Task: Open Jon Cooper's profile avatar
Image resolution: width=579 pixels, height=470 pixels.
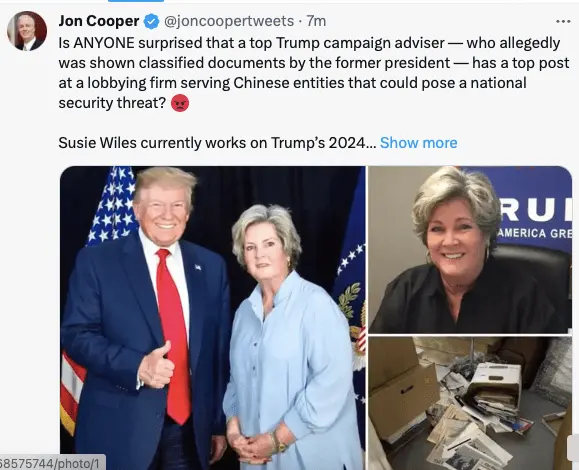Action: pos(27,31)
